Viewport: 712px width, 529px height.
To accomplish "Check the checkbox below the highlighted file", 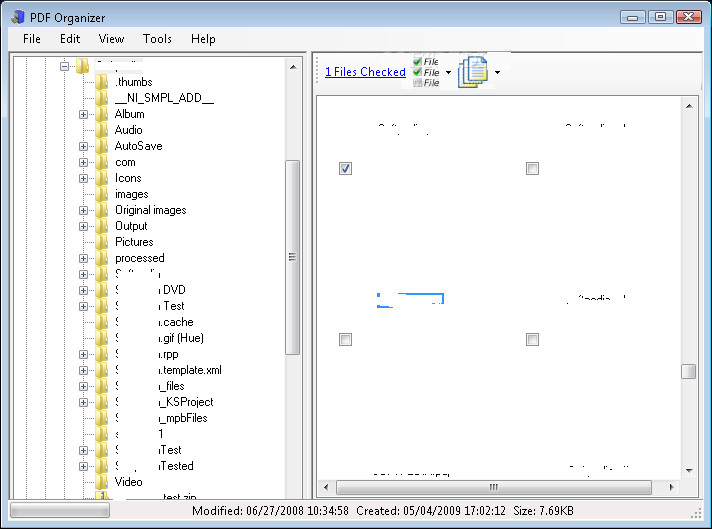I will 345,339.
